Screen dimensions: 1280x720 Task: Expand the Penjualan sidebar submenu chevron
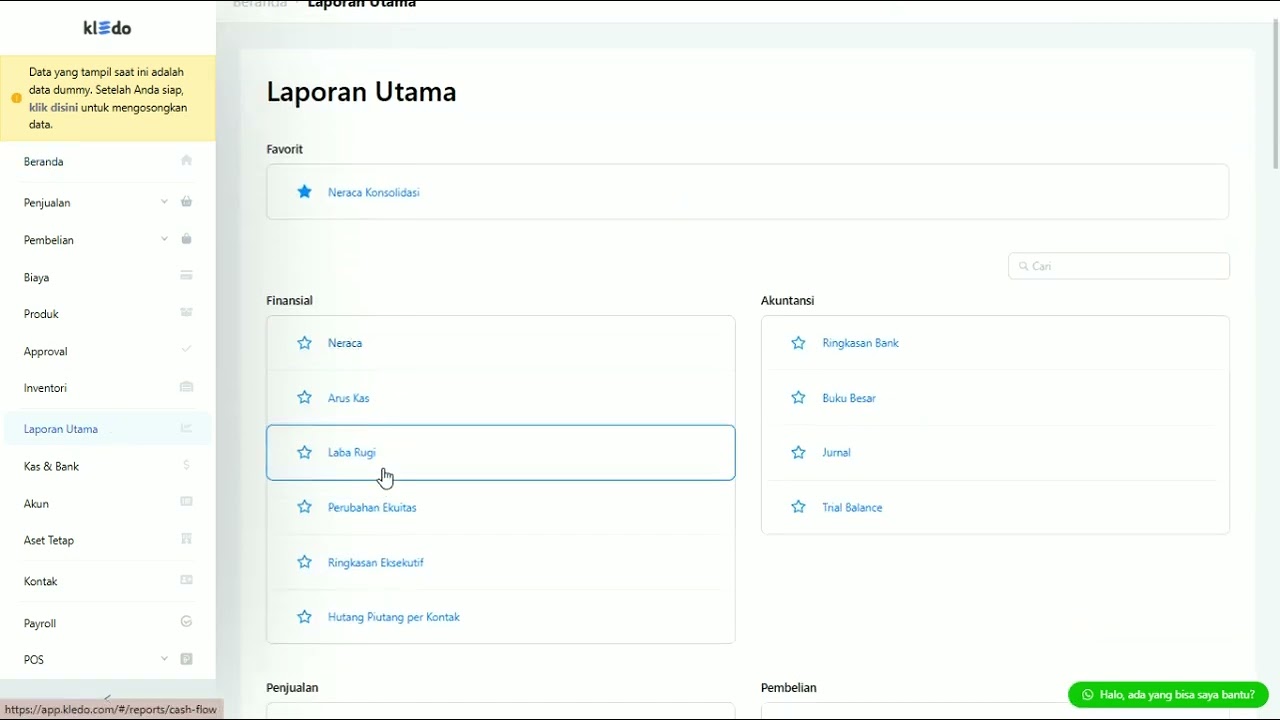point(164,202)
